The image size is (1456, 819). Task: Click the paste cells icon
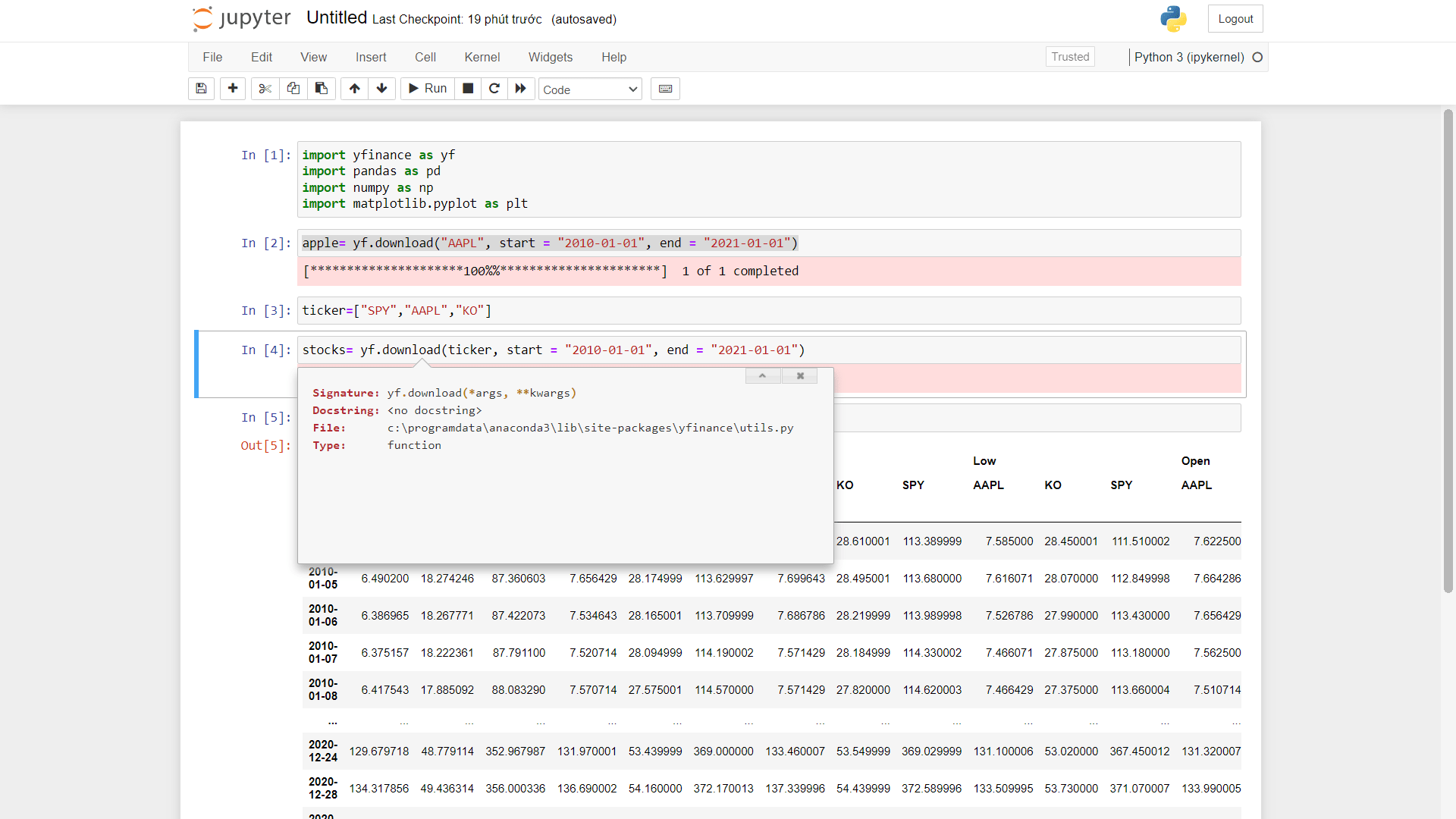(322, 89)
